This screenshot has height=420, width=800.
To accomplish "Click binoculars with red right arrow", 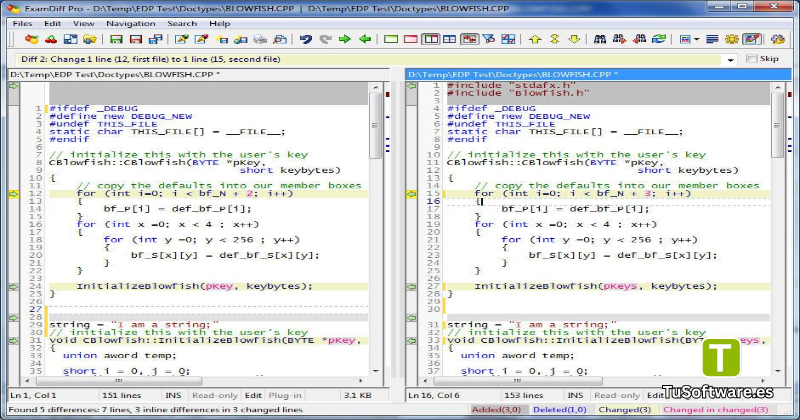I will (x=619, y=39).
